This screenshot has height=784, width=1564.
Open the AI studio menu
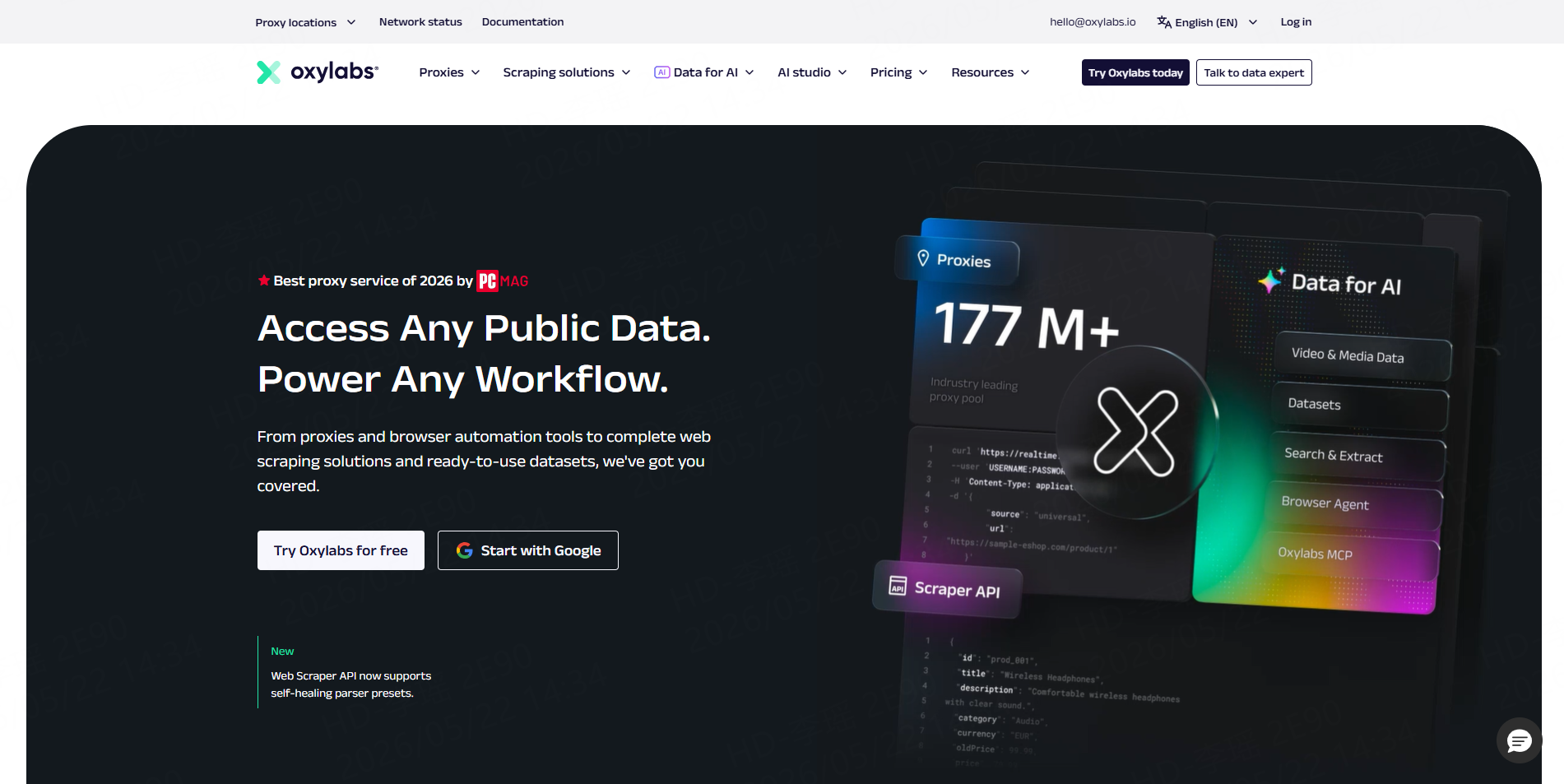tap(812, 72)
